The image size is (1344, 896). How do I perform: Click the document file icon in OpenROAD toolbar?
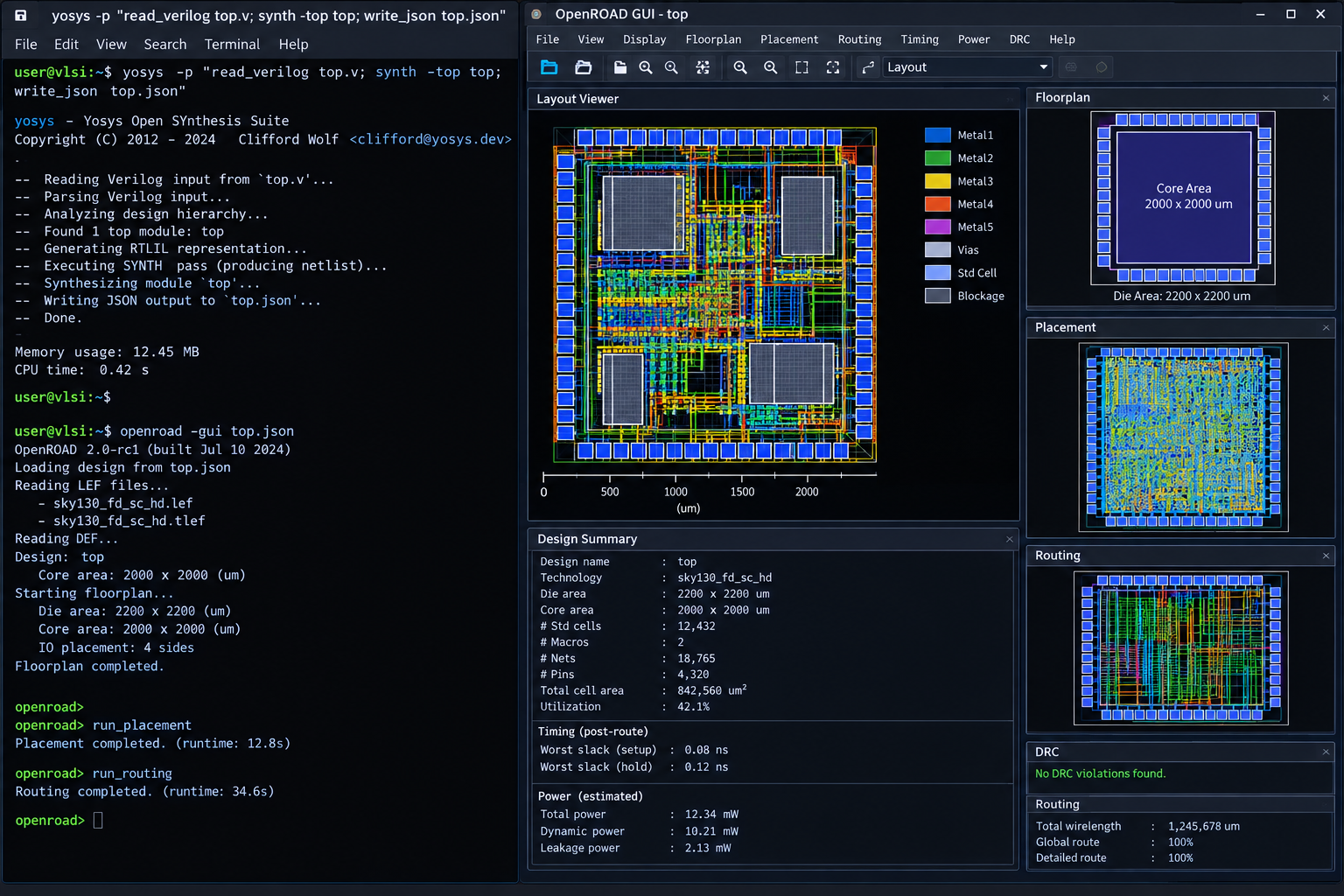(620, 67)
